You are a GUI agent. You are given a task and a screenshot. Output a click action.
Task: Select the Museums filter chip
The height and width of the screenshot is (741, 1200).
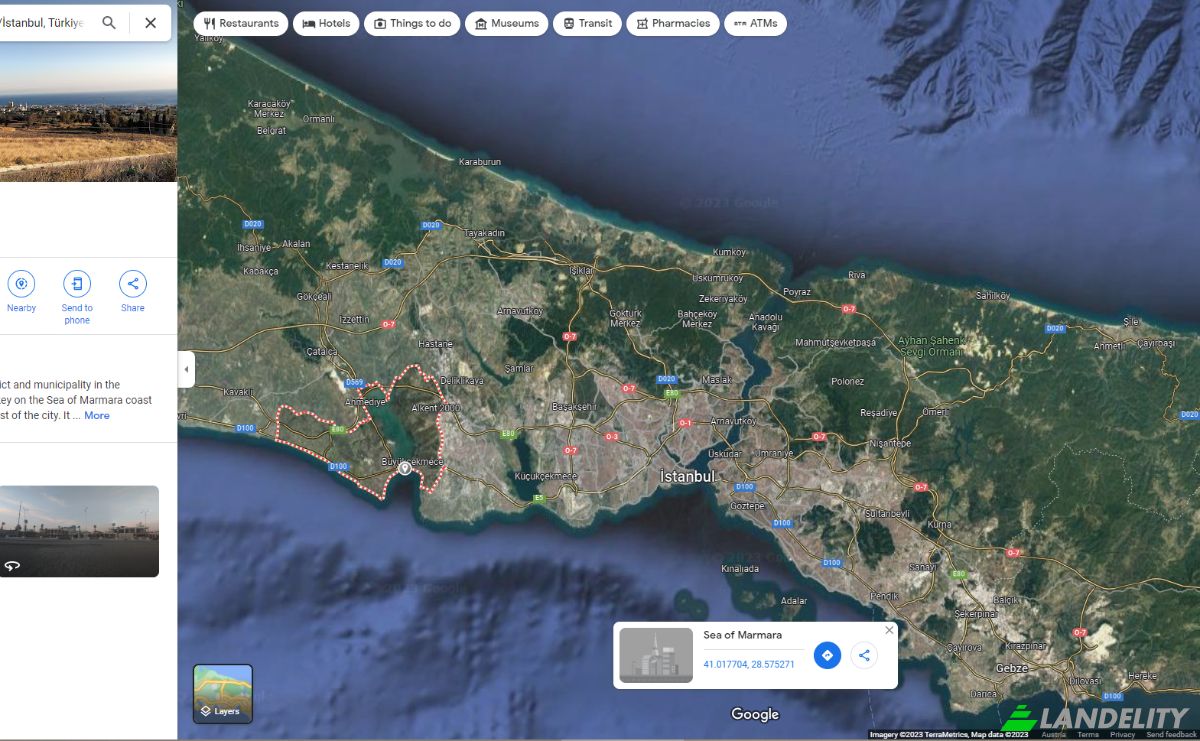coord(507,23)
